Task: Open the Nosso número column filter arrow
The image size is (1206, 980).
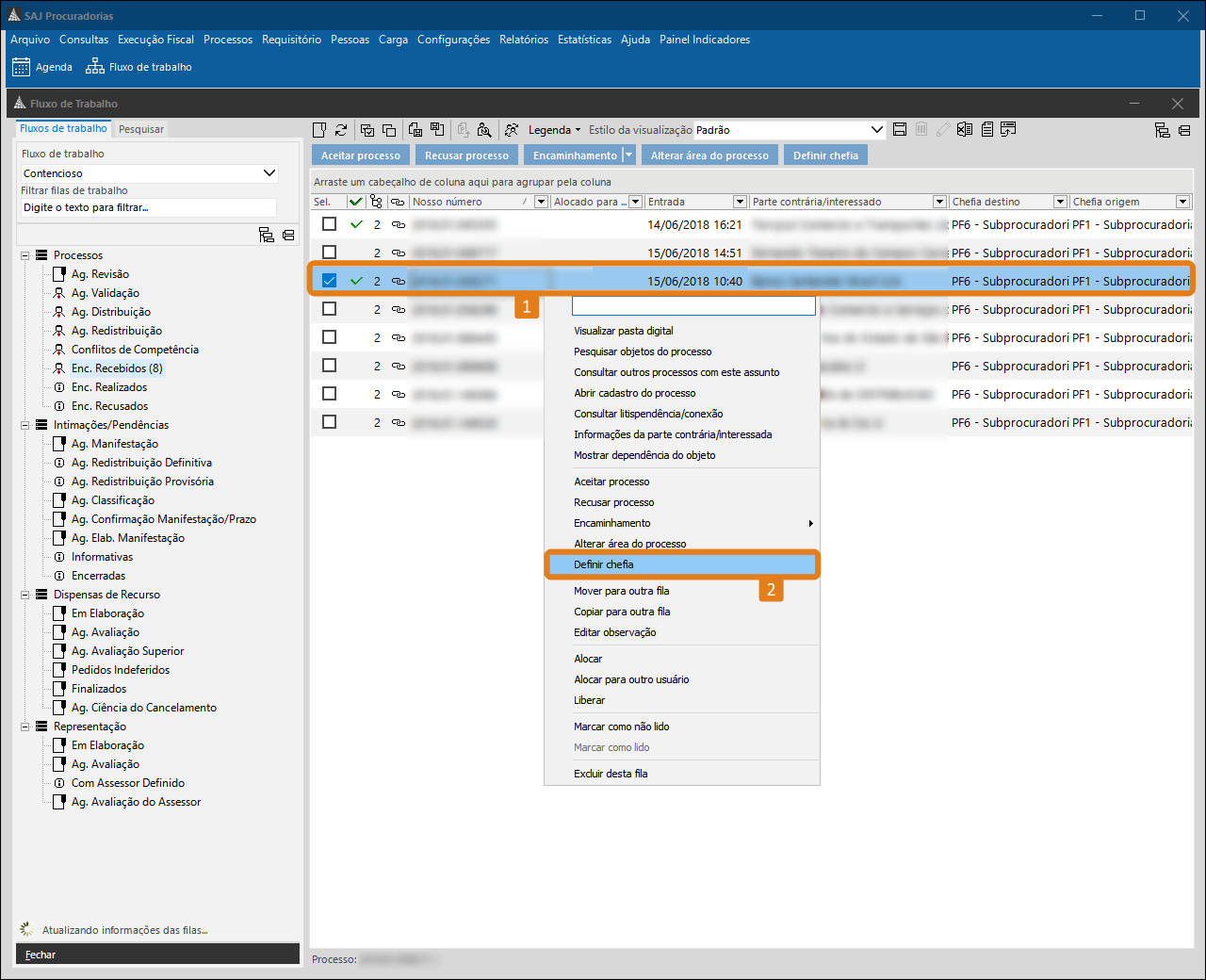Action: [541, 202]
